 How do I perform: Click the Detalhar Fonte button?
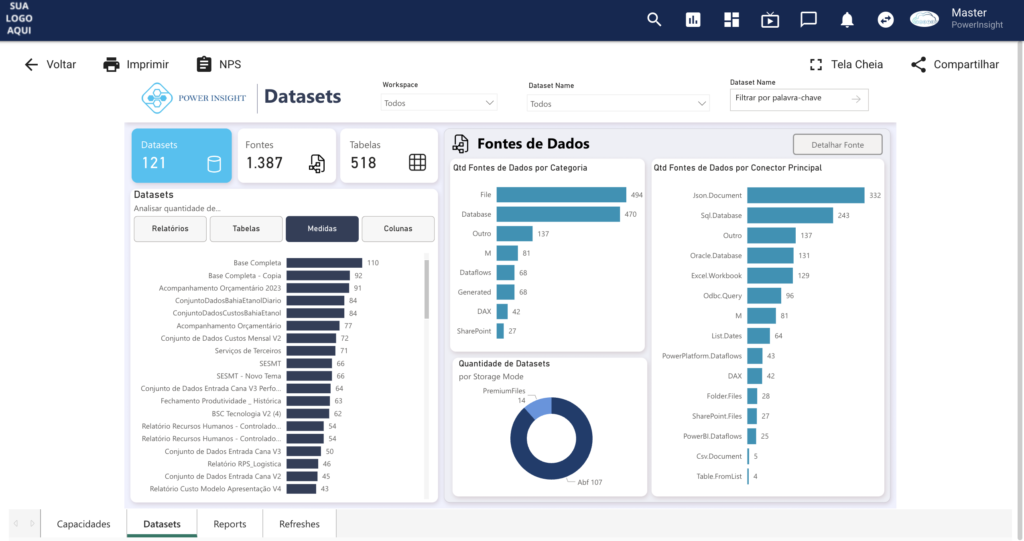pyautogui.click(x=837, y=145)
